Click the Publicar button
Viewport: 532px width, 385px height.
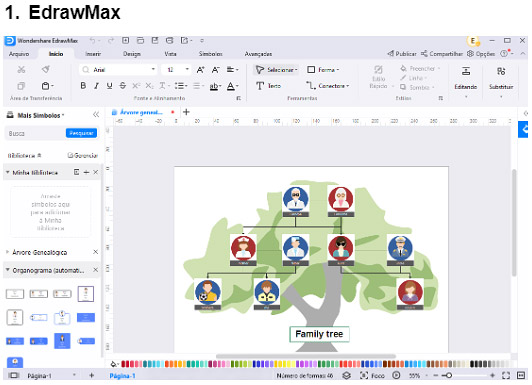coord(402,54)
